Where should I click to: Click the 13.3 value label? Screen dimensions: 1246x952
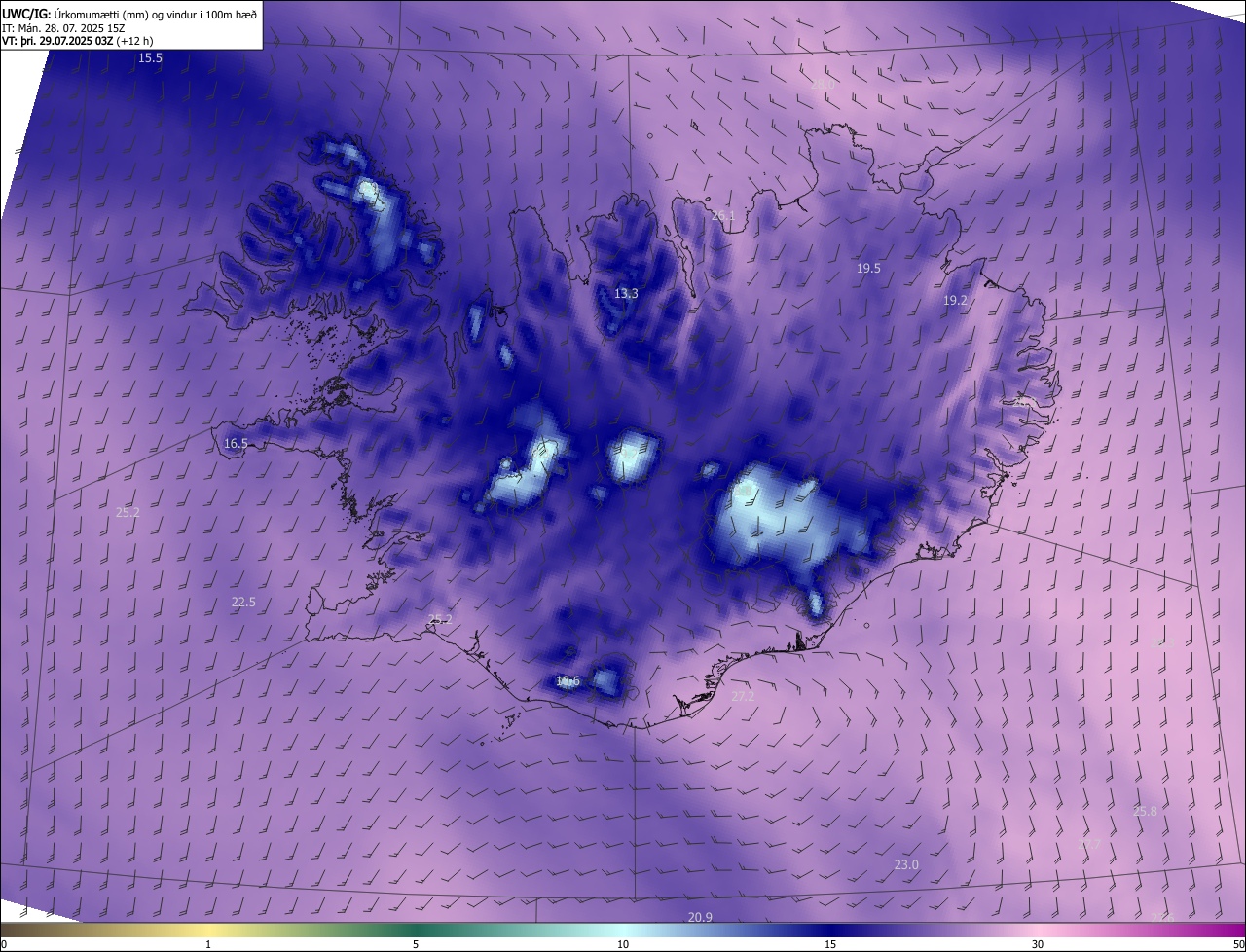tap(626, 293)
